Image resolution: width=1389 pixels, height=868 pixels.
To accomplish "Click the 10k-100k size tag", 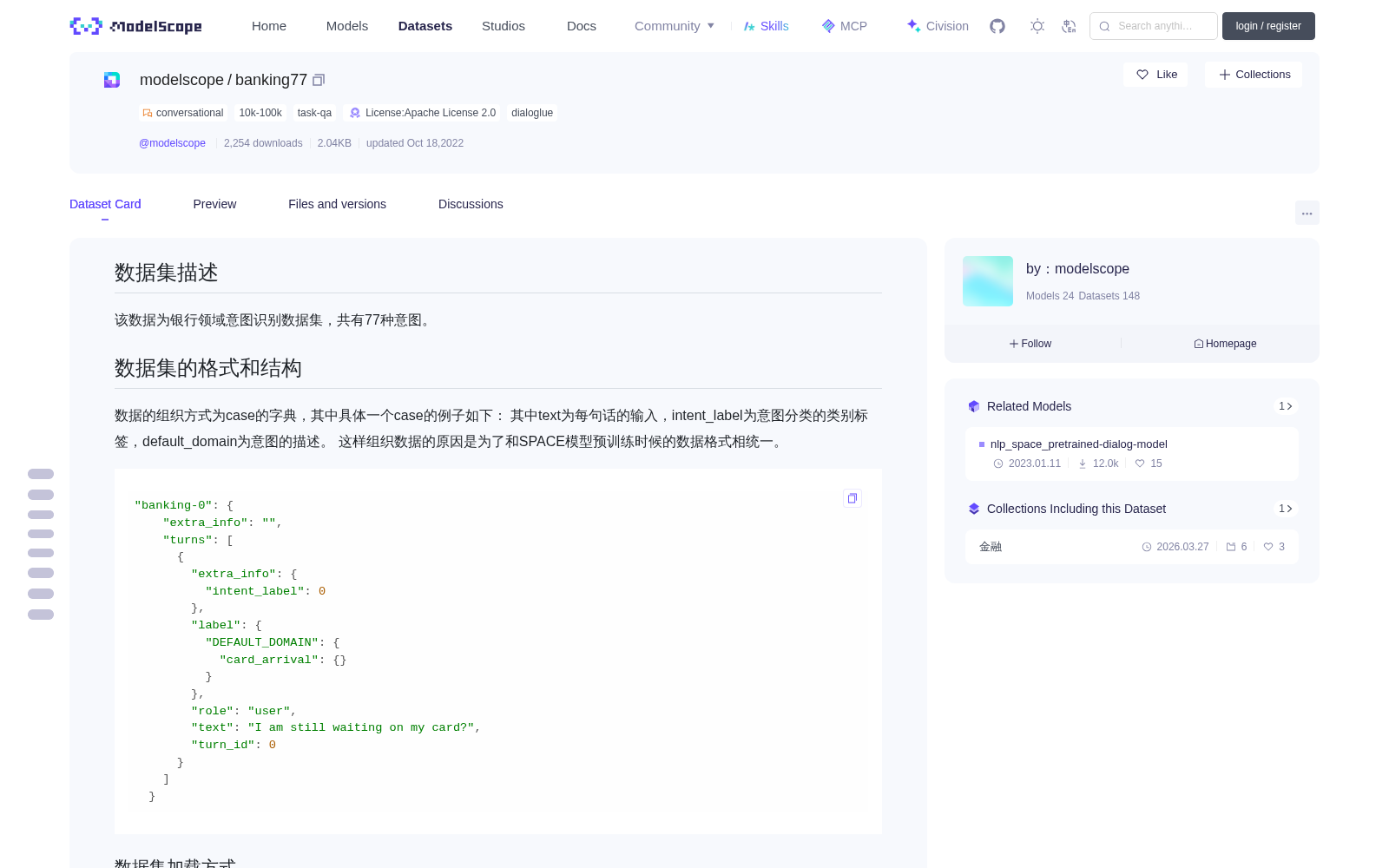I will [x=260, y=113].
